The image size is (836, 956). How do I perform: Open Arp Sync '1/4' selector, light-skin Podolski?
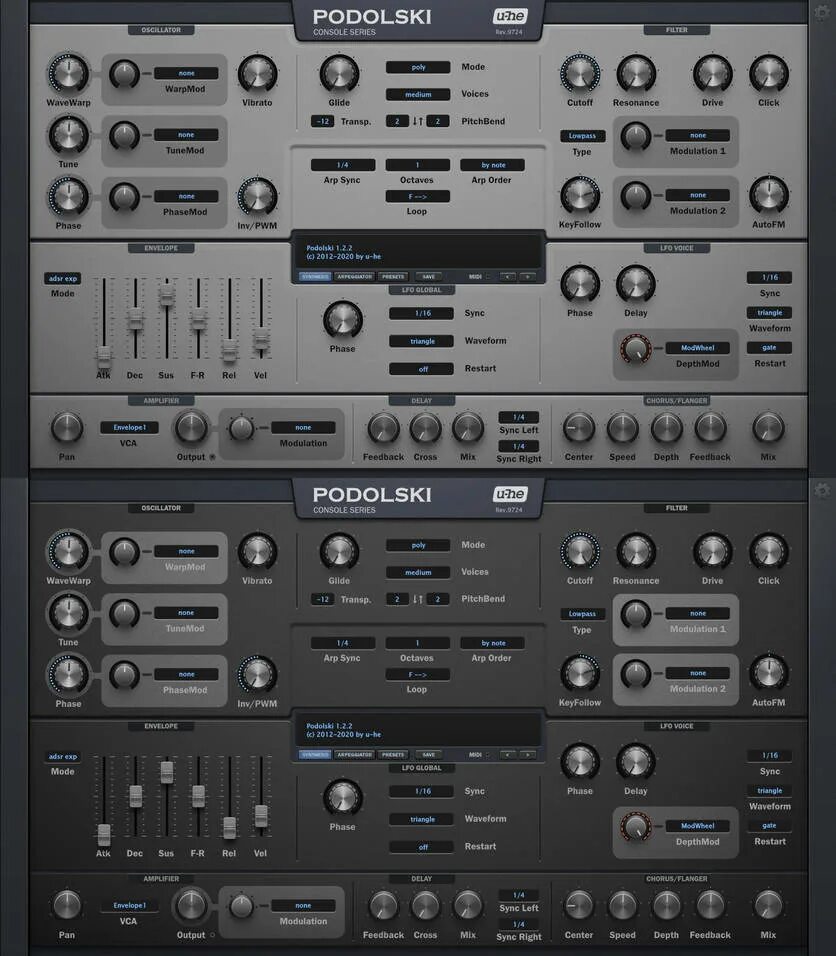coord(343,165)
